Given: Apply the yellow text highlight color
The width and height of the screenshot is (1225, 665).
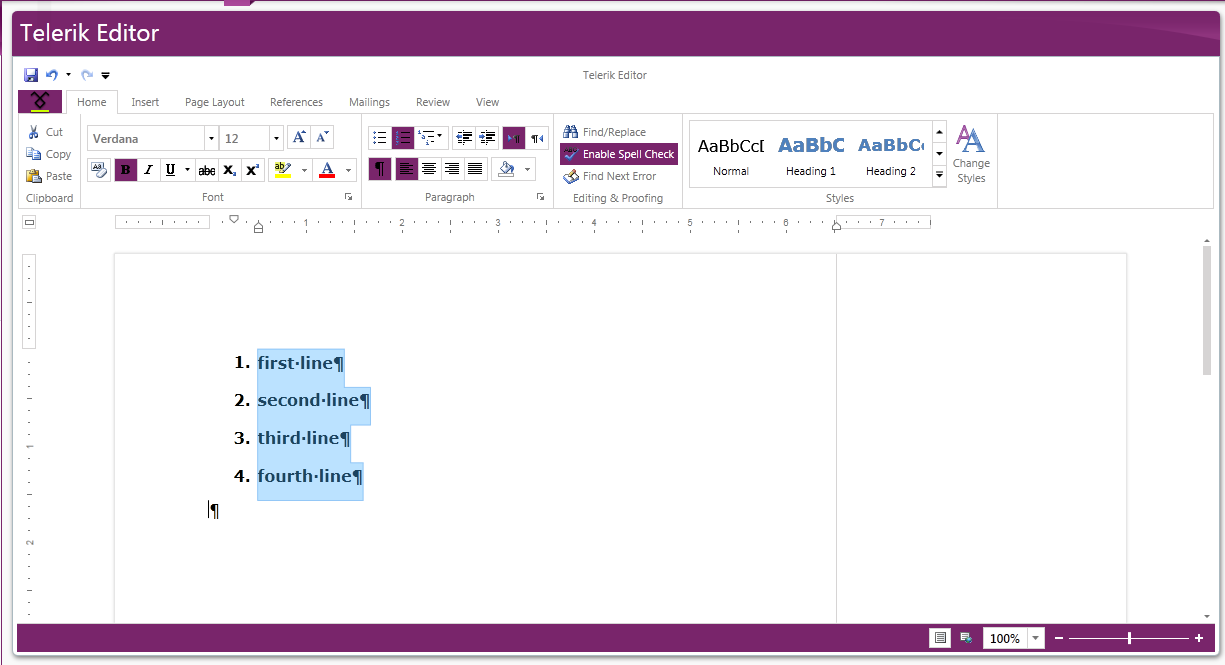Looking at the screenshot, I should point(282,169).
